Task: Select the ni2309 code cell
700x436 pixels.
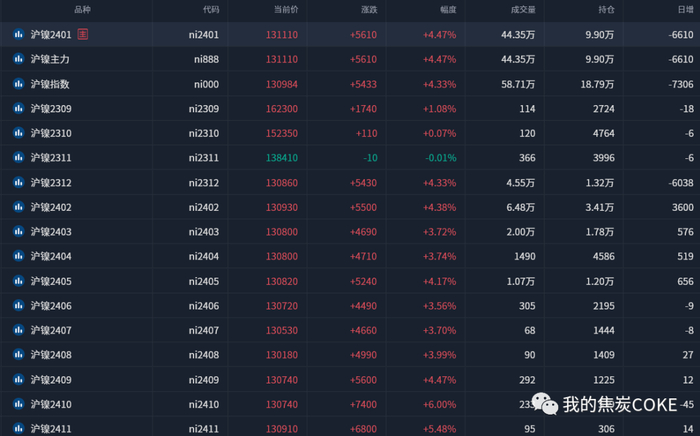Action: (x=204, y=108)
